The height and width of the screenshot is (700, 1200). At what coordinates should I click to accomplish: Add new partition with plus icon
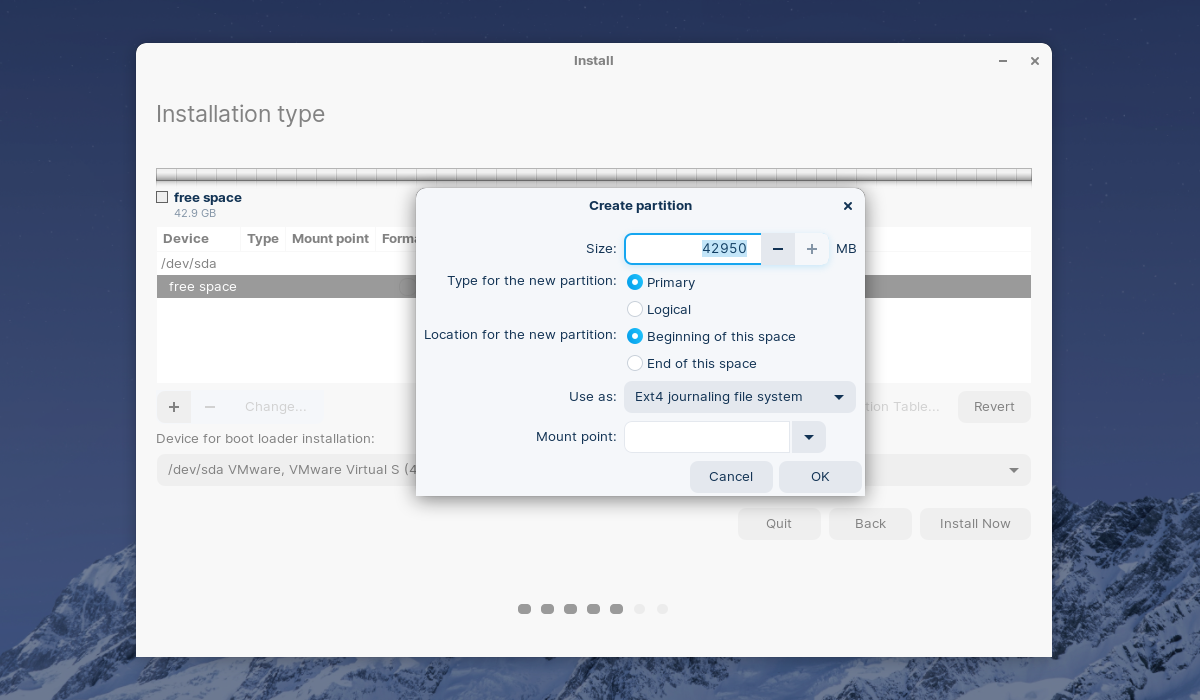tap(174, 407)
